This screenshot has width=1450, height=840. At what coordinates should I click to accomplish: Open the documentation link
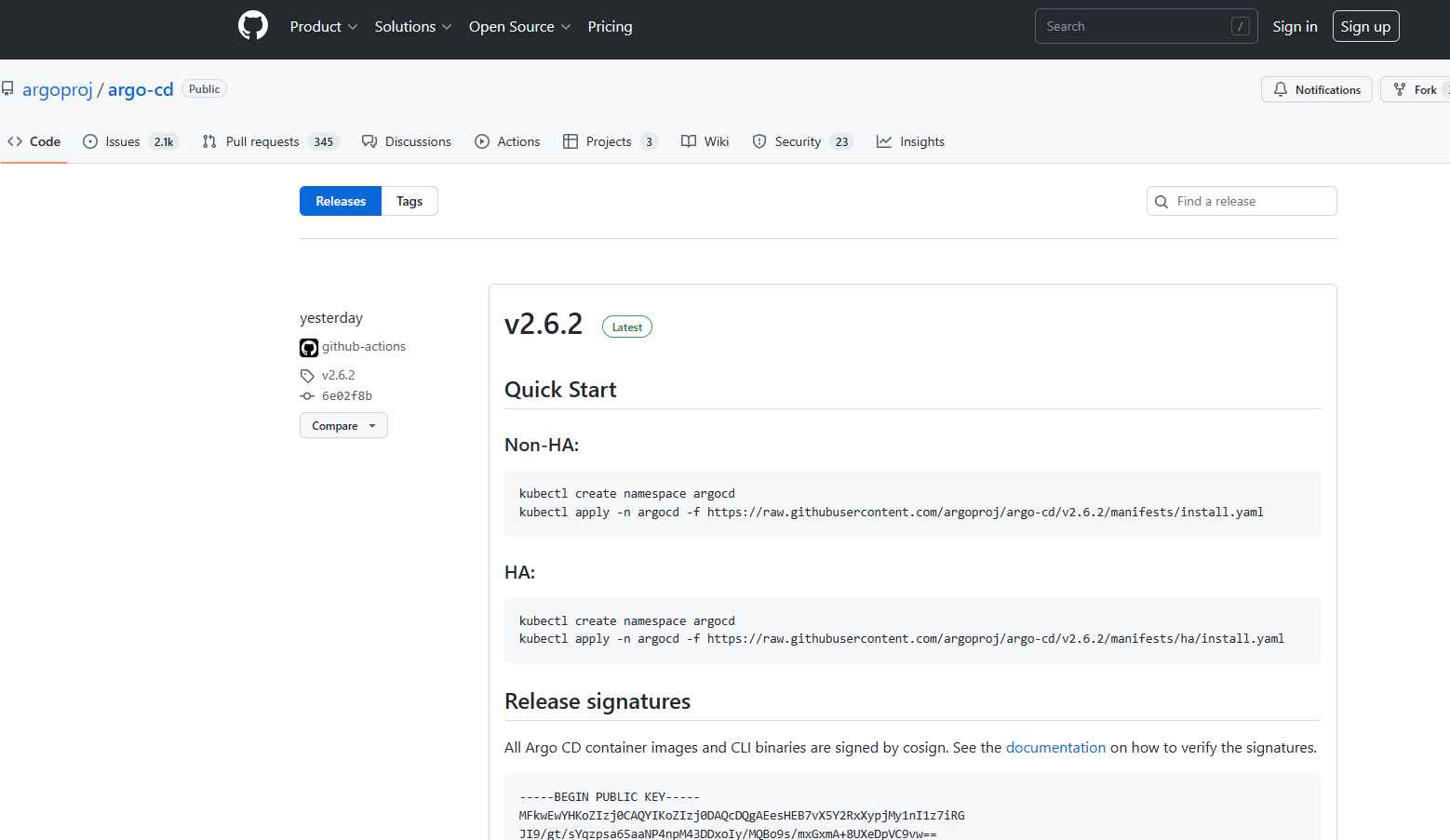1055,748
